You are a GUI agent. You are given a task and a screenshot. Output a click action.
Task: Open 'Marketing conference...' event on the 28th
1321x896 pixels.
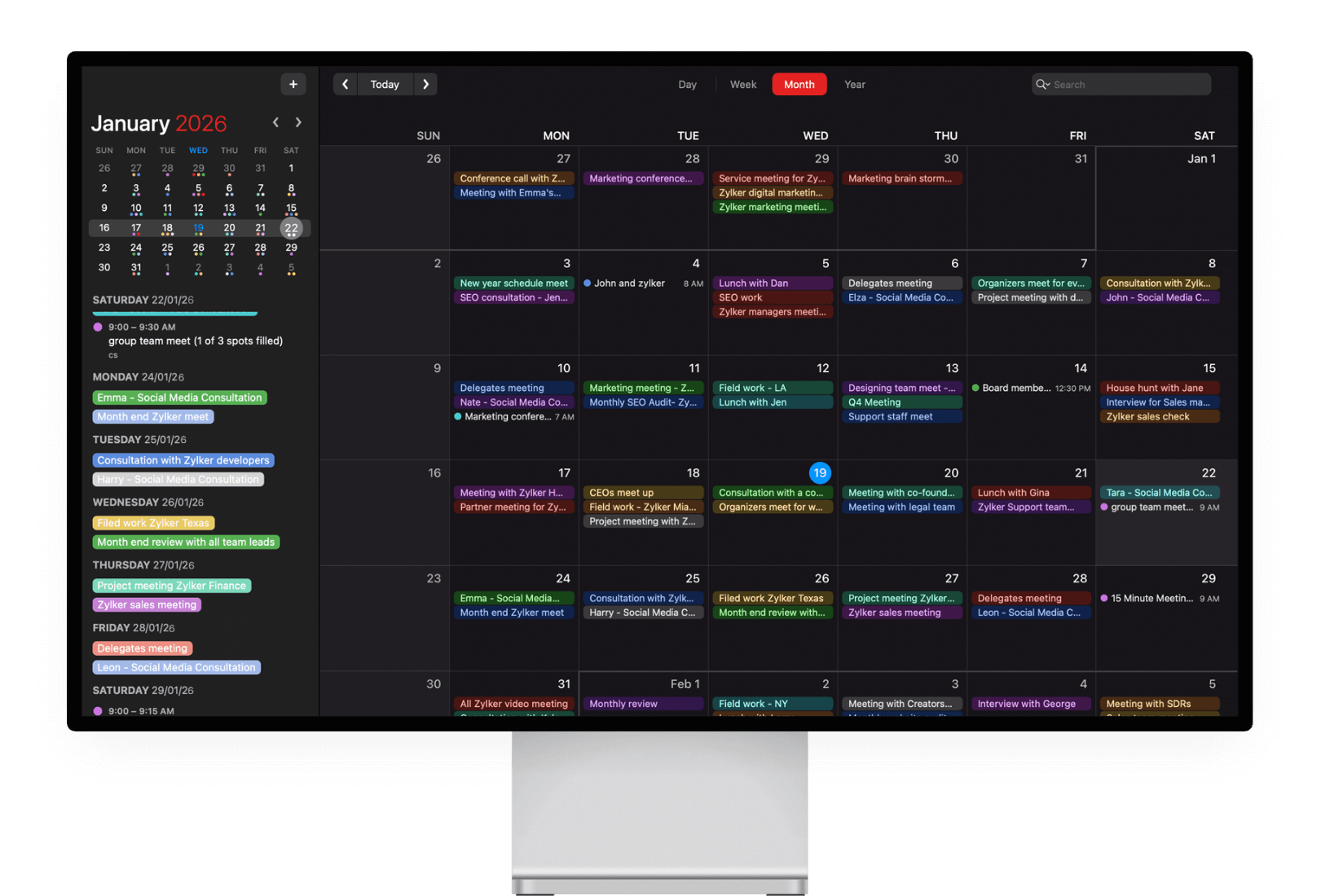coord(643,178)
